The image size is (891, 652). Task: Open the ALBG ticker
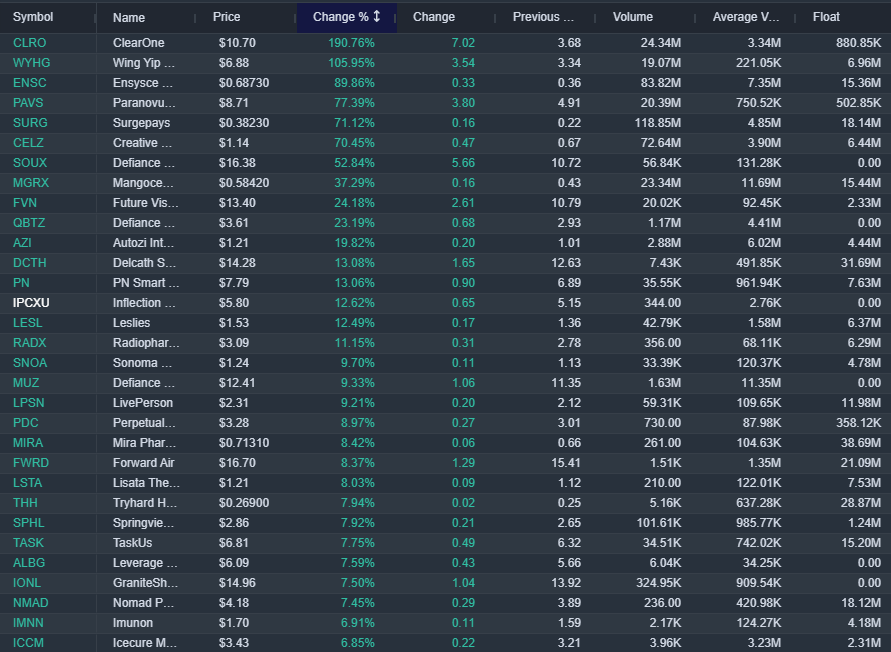pyautogui.click(x=29, y=563)
